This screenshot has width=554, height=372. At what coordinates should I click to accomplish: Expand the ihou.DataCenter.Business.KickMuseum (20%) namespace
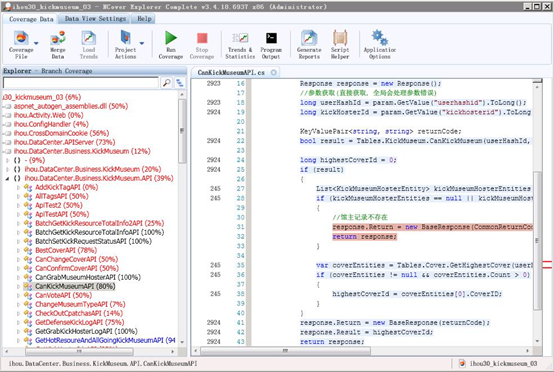click(x=7, y=169)
